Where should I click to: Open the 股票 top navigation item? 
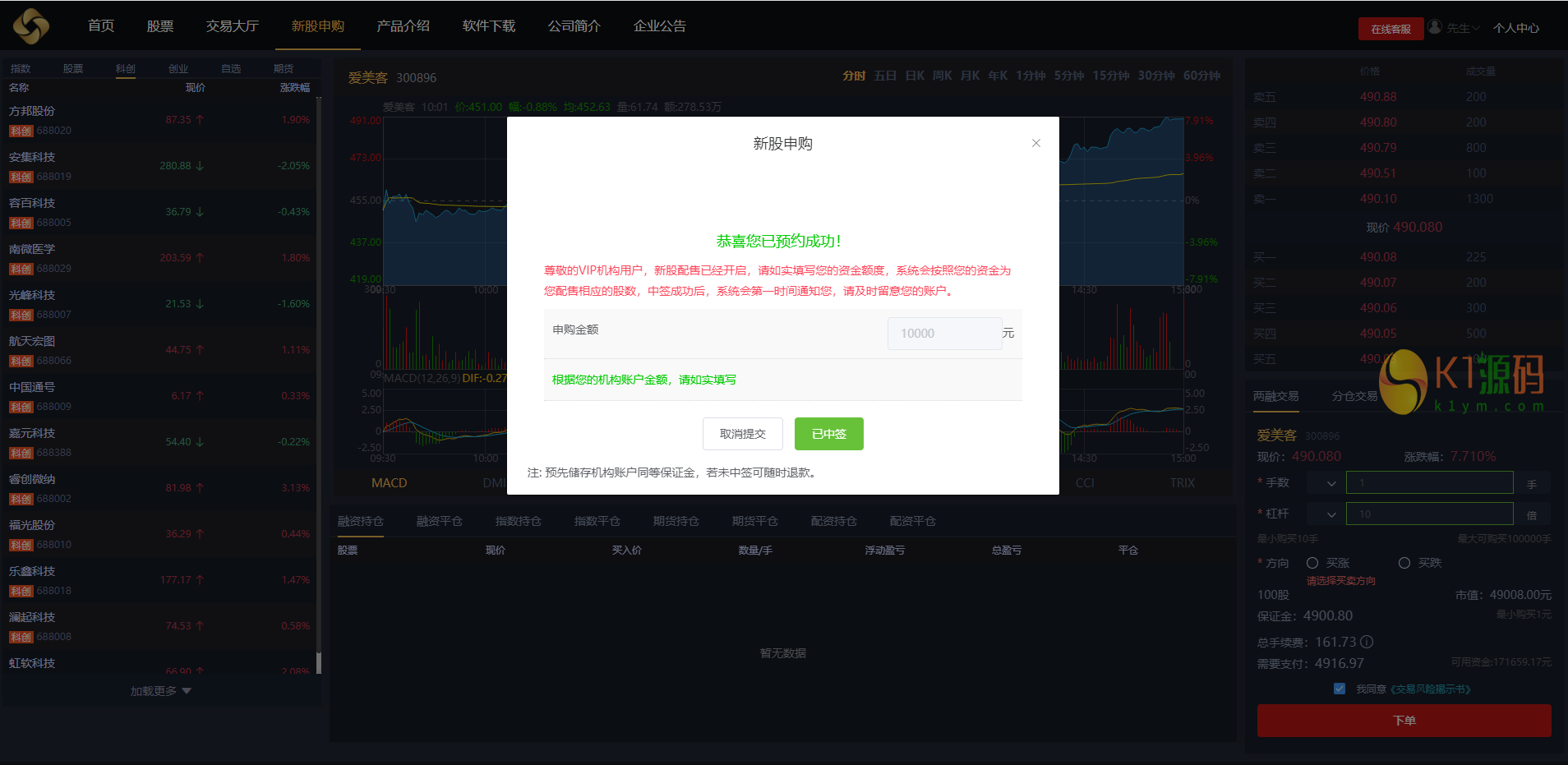point(160,26)
